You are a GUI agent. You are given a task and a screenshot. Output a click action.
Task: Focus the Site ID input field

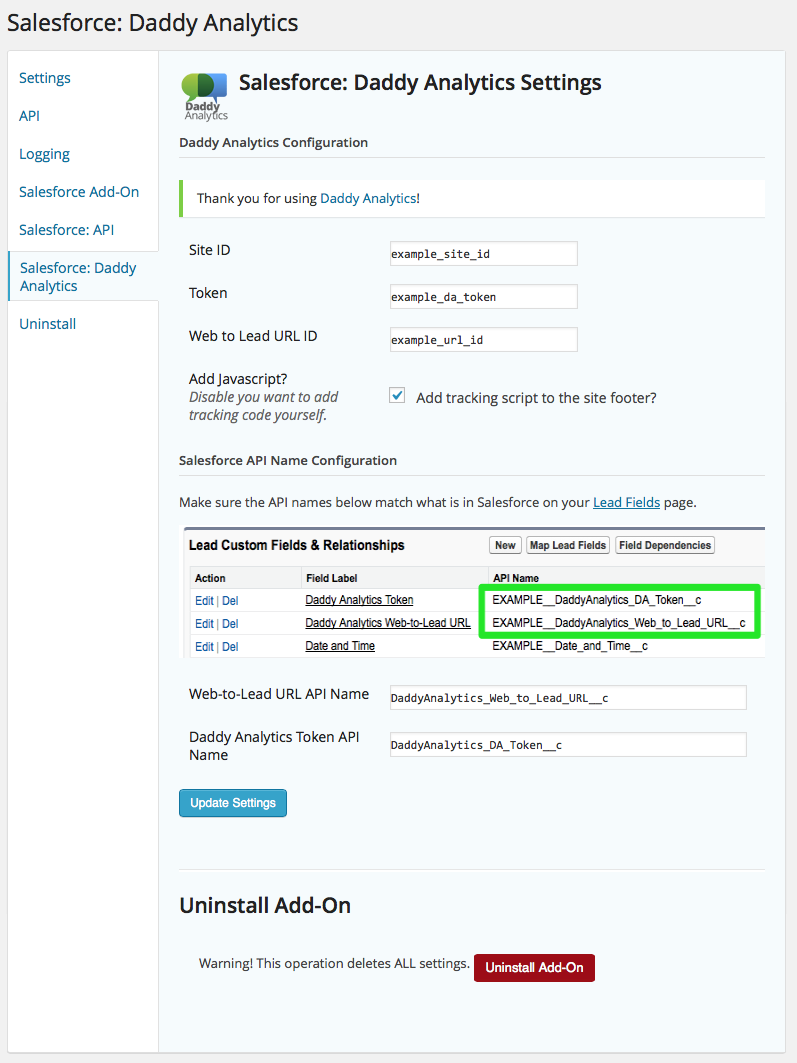tap(483, 254)
